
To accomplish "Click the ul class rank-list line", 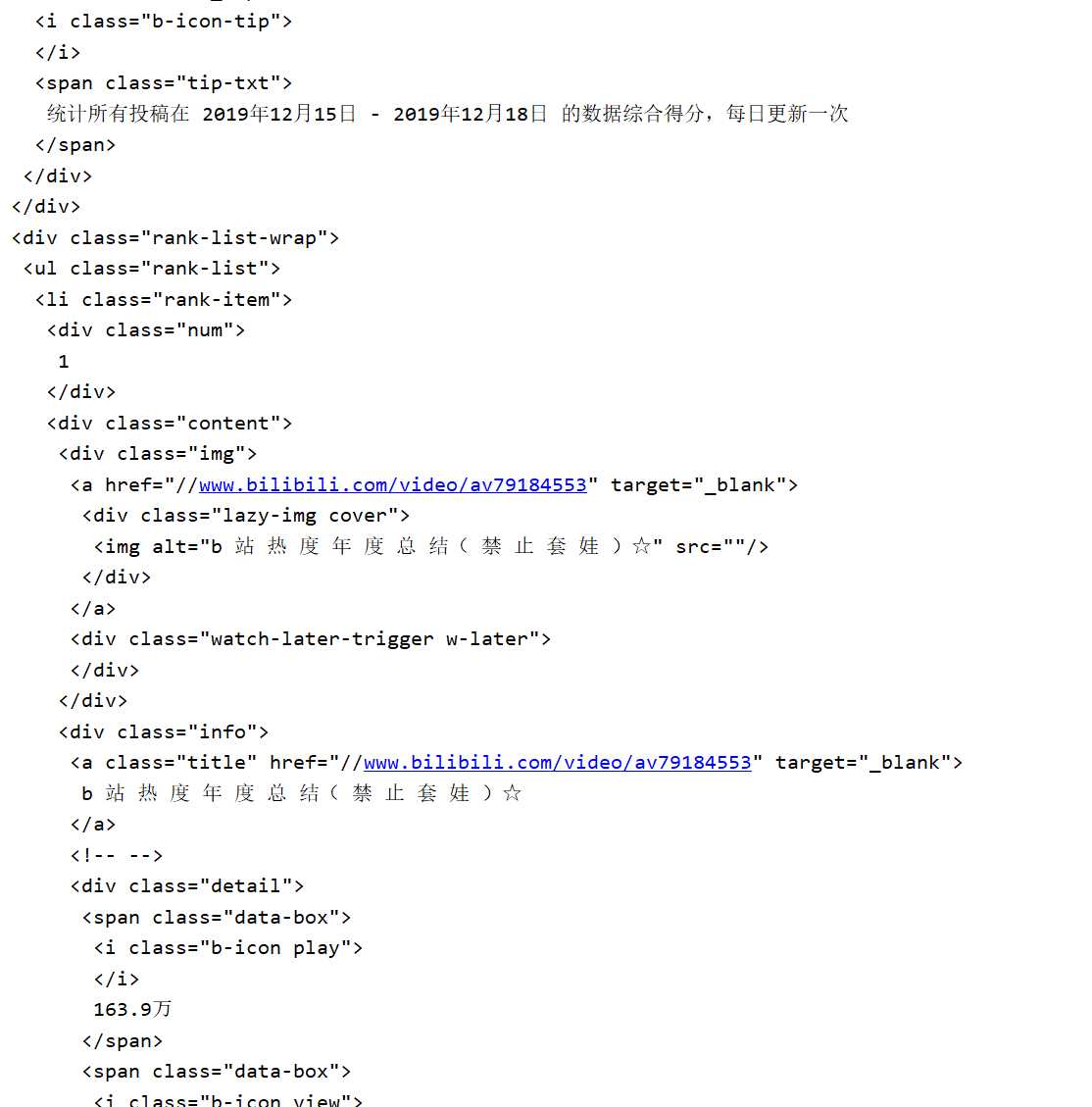I will coord(152,269).
